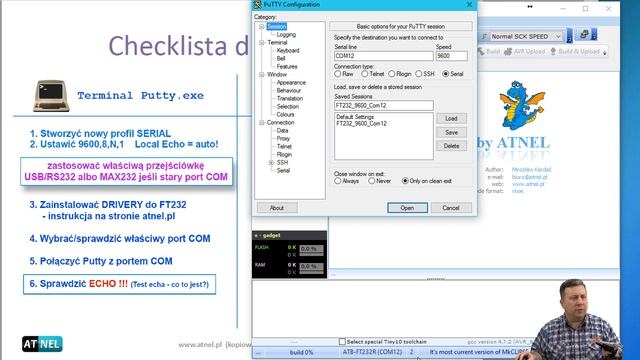
Task: Select the Telnet connection type
Action: (x=364, y=74)
